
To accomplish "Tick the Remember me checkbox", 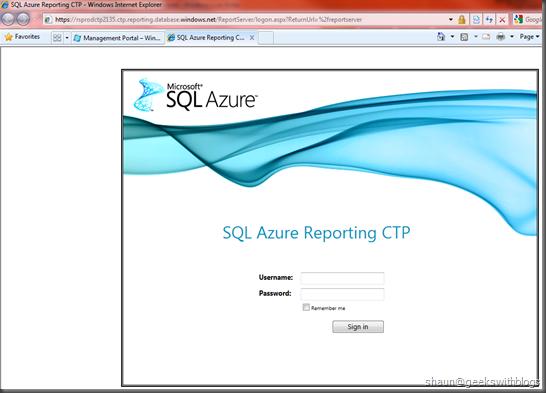I will (x=306, y=307).
